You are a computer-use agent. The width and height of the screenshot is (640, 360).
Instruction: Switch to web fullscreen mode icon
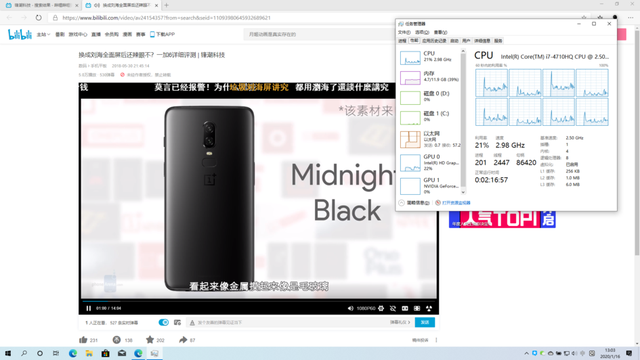pyautogui.click(x=417, y=308)
